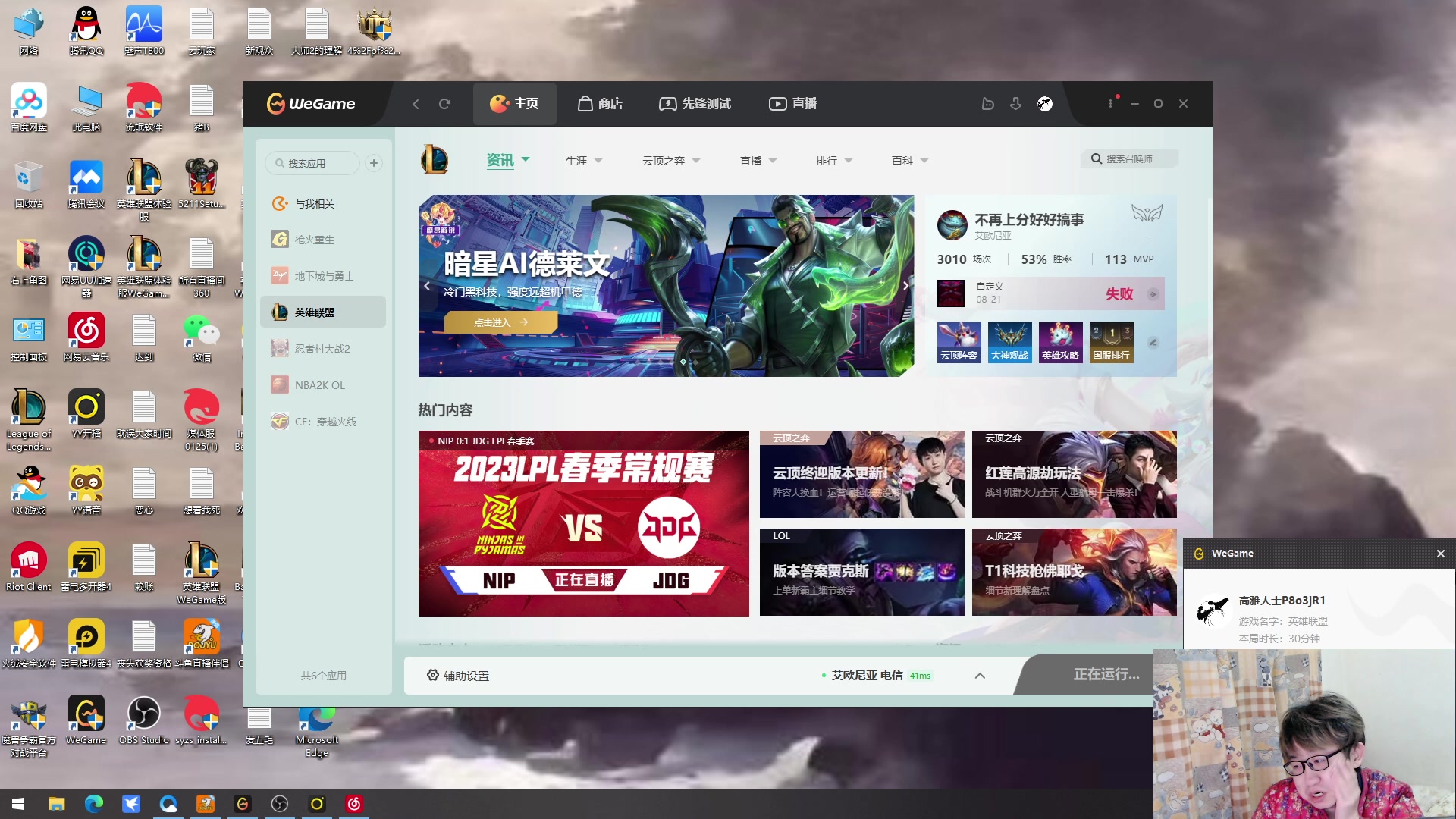Show previous banner with left arrow
1456x819 pixels.
(x=427, y=286)
